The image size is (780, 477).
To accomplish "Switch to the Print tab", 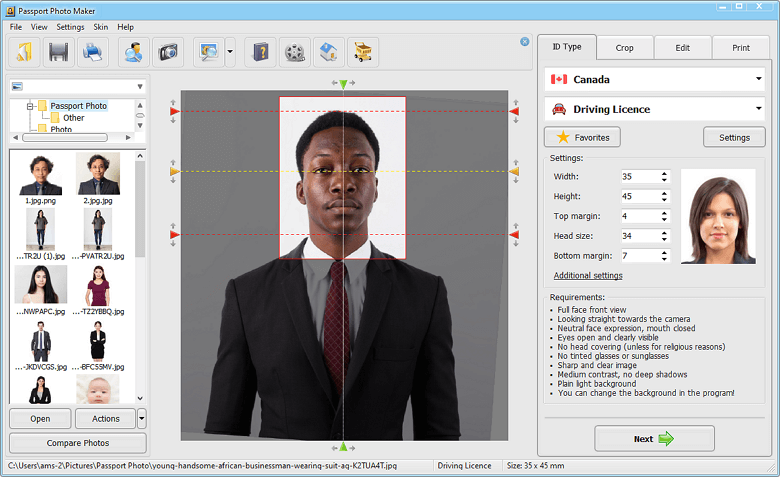I will tap(741, 48).
